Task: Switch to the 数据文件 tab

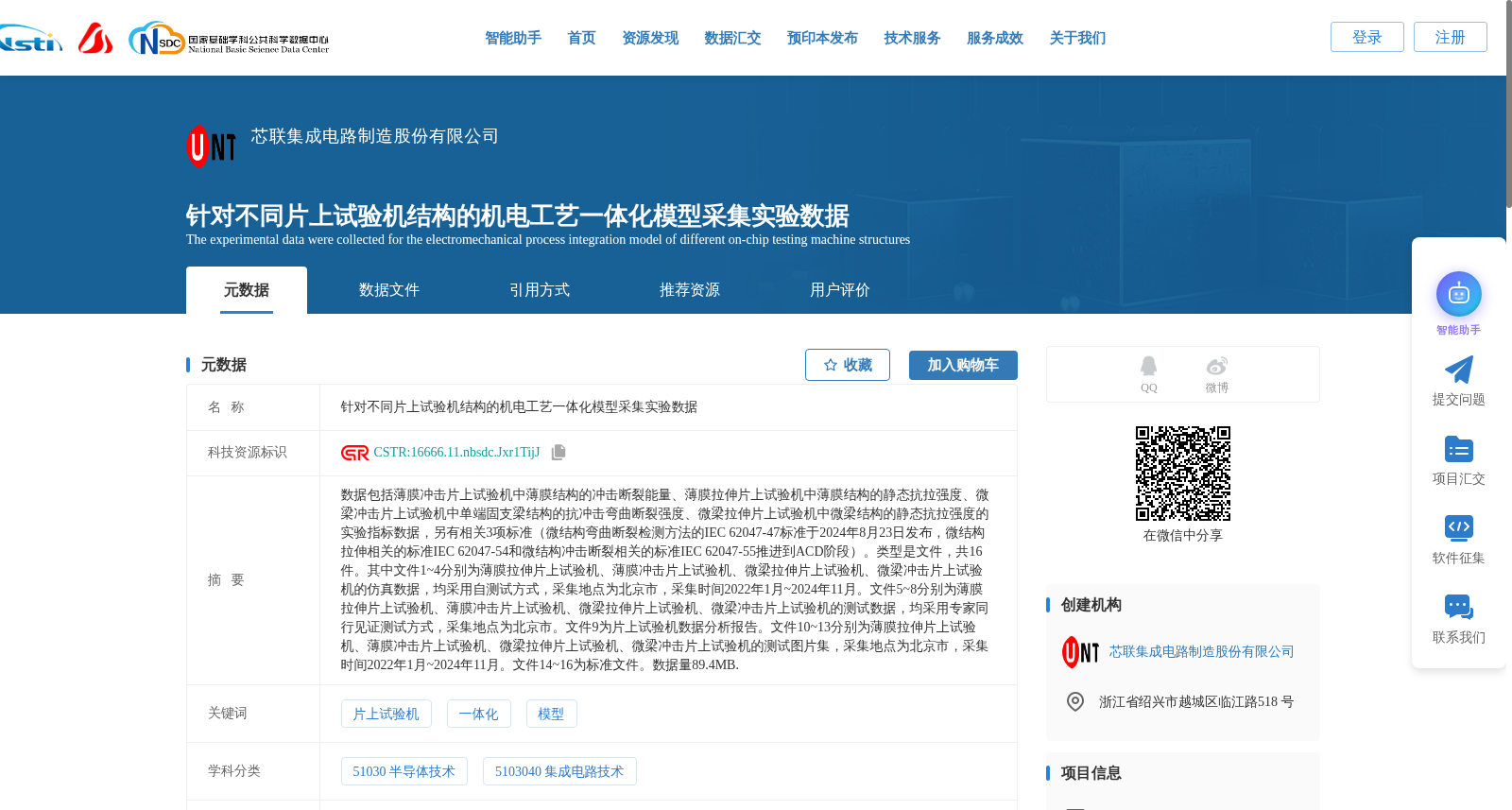Action: click(389, 290)
